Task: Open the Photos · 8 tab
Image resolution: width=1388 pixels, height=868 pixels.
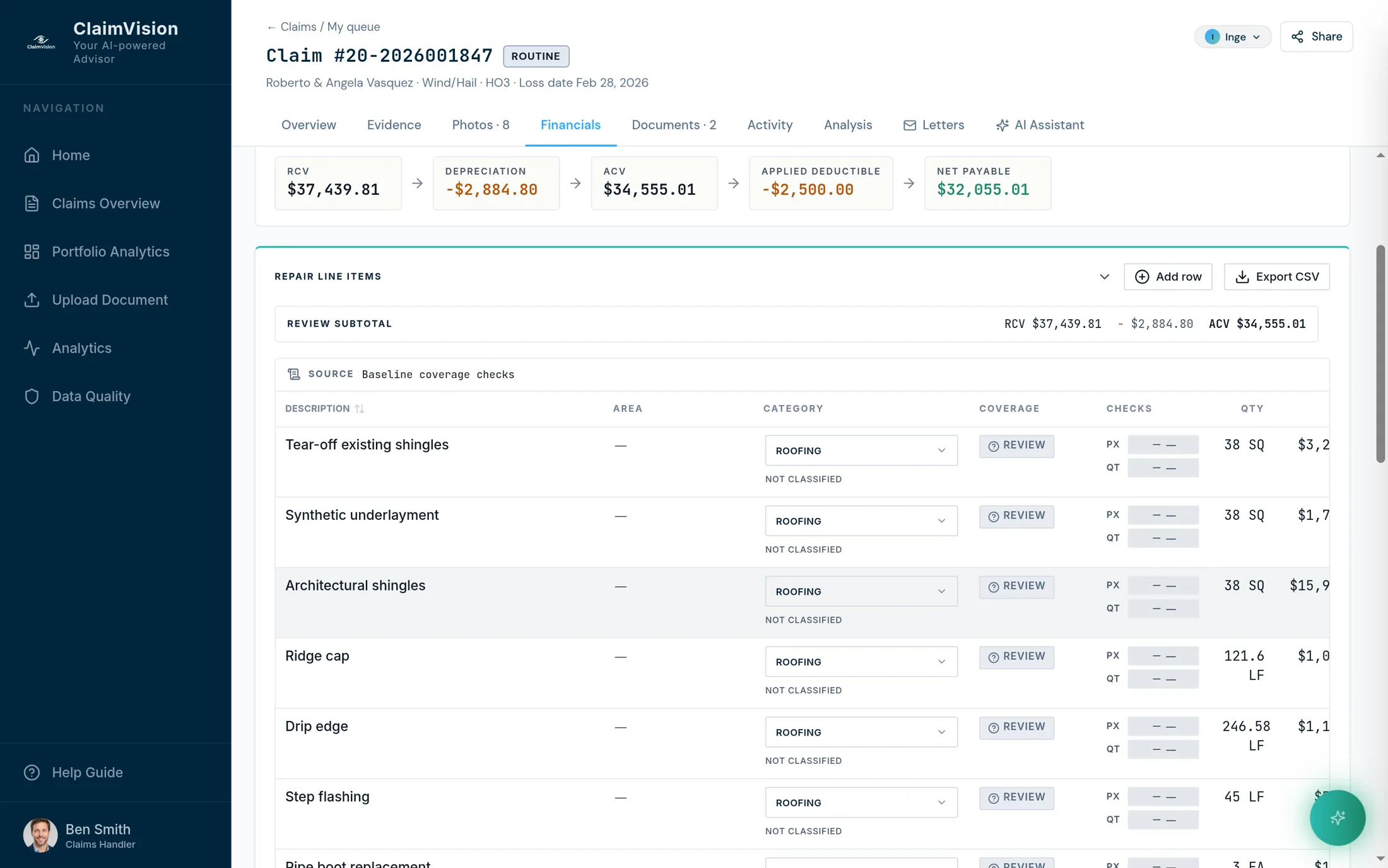Action: tap(481, 125)
